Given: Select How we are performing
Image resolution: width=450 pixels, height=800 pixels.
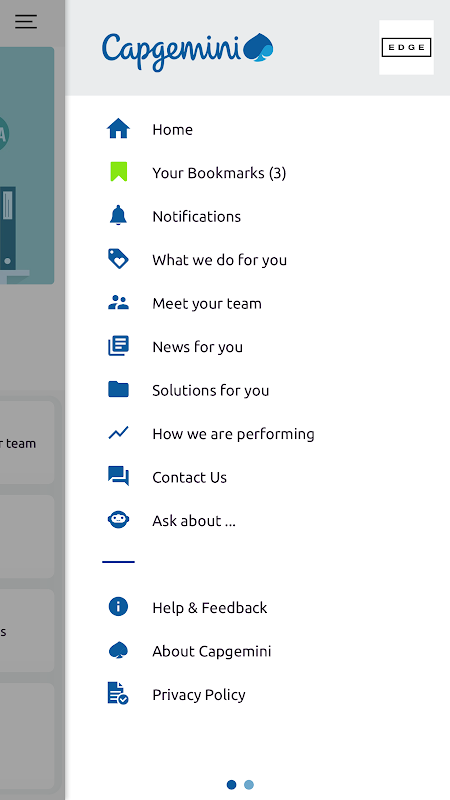Looking at the screenshot, I should pos(233,434).
